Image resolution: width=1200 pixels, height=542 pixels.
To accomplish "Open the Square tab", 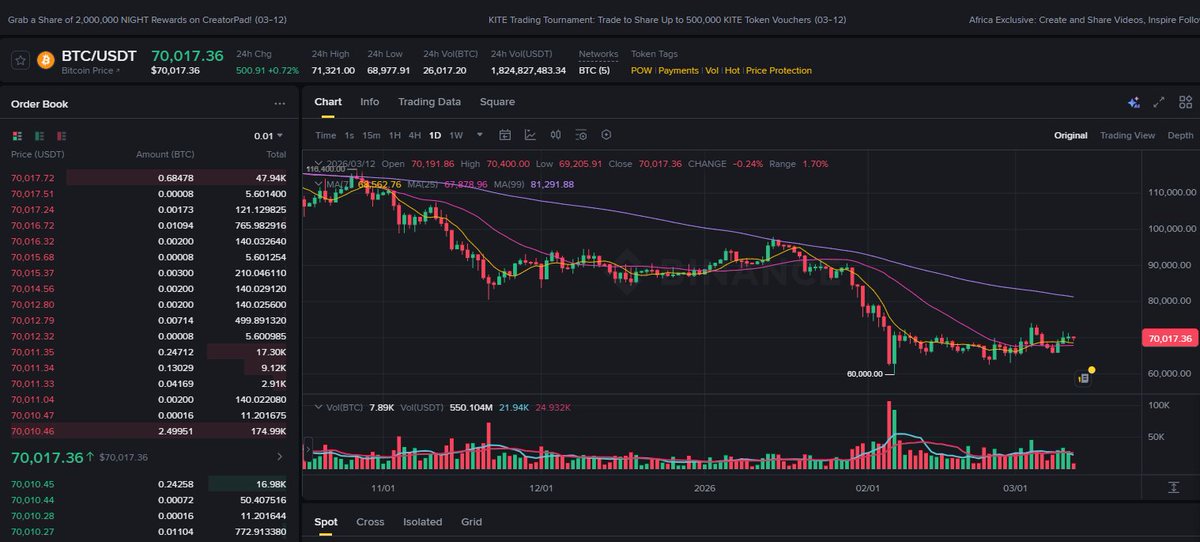I will coord(497,102).
